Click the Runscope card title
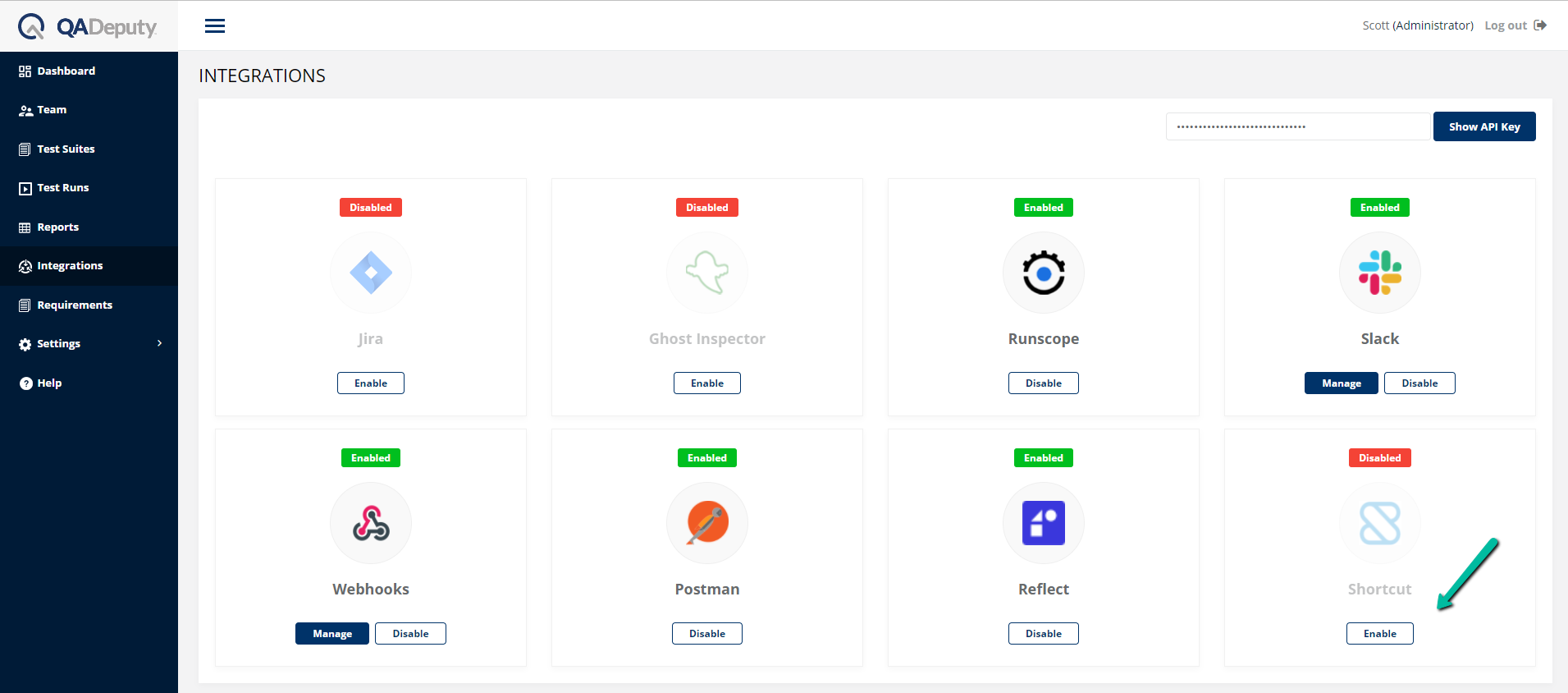This screenshot has height=693, width=1568. coord(1044,339)
